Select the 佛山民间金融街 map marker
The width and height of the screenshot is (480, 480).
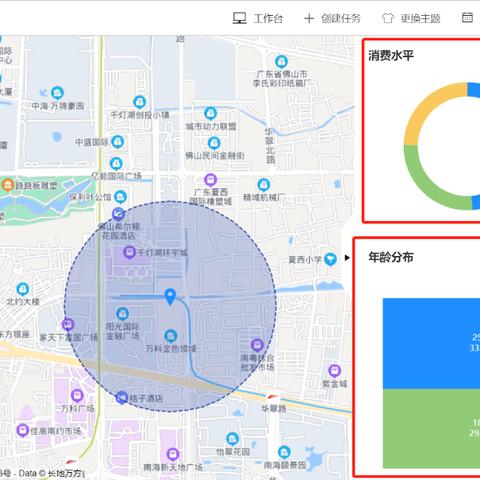[x=214, y=143]
